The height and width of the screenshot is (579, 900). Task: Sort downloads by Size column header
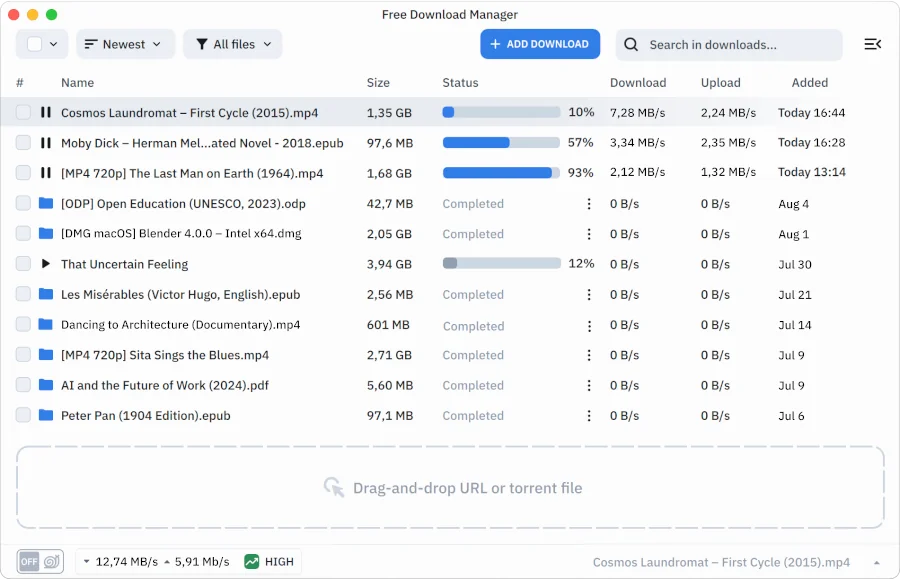point(378,83)
